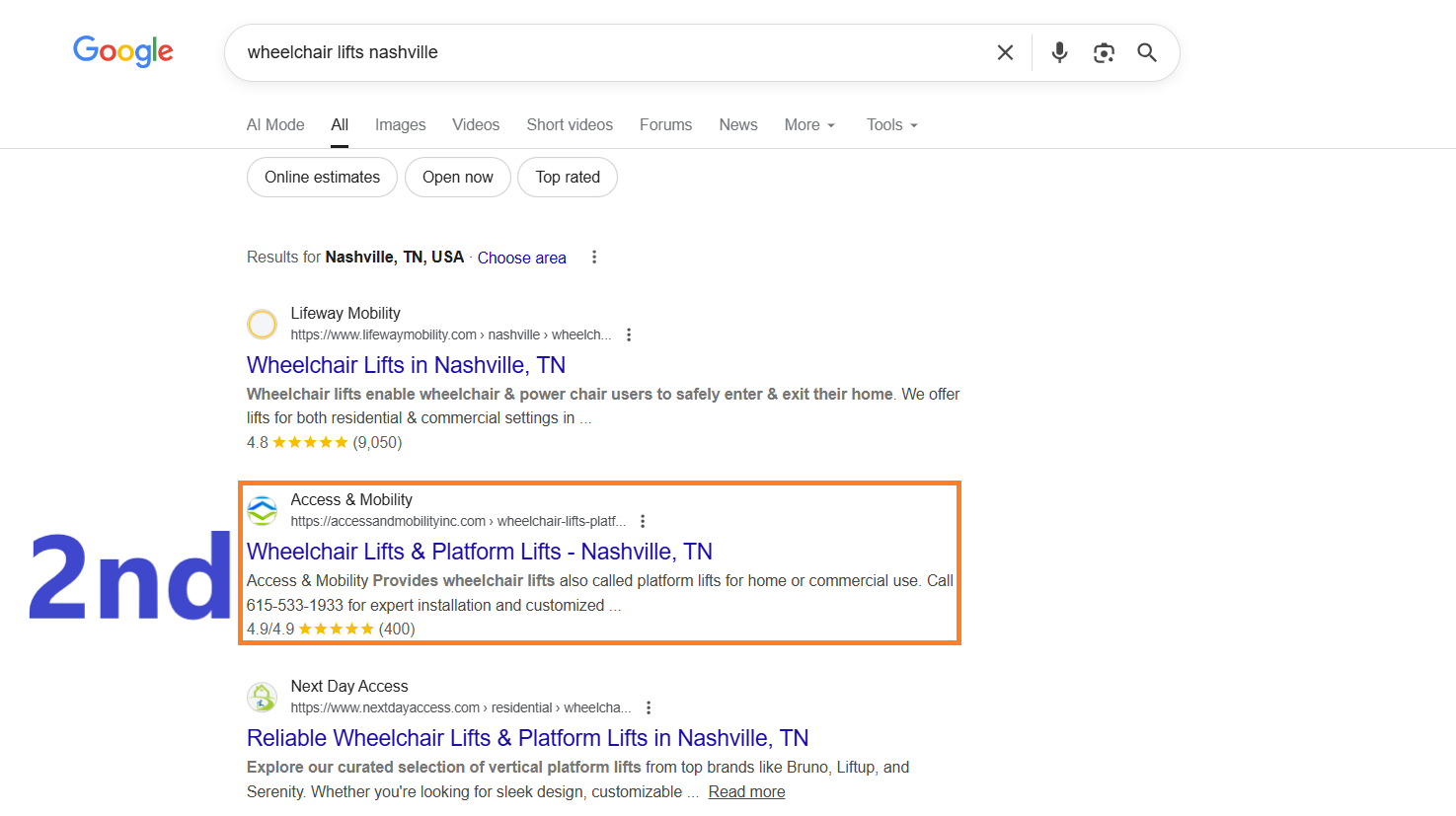1456x816 pixels.
Task: Open the Wheelchair Lifts in Nashville, TN result
Action: pyautogui.click(x=406, y=365)
